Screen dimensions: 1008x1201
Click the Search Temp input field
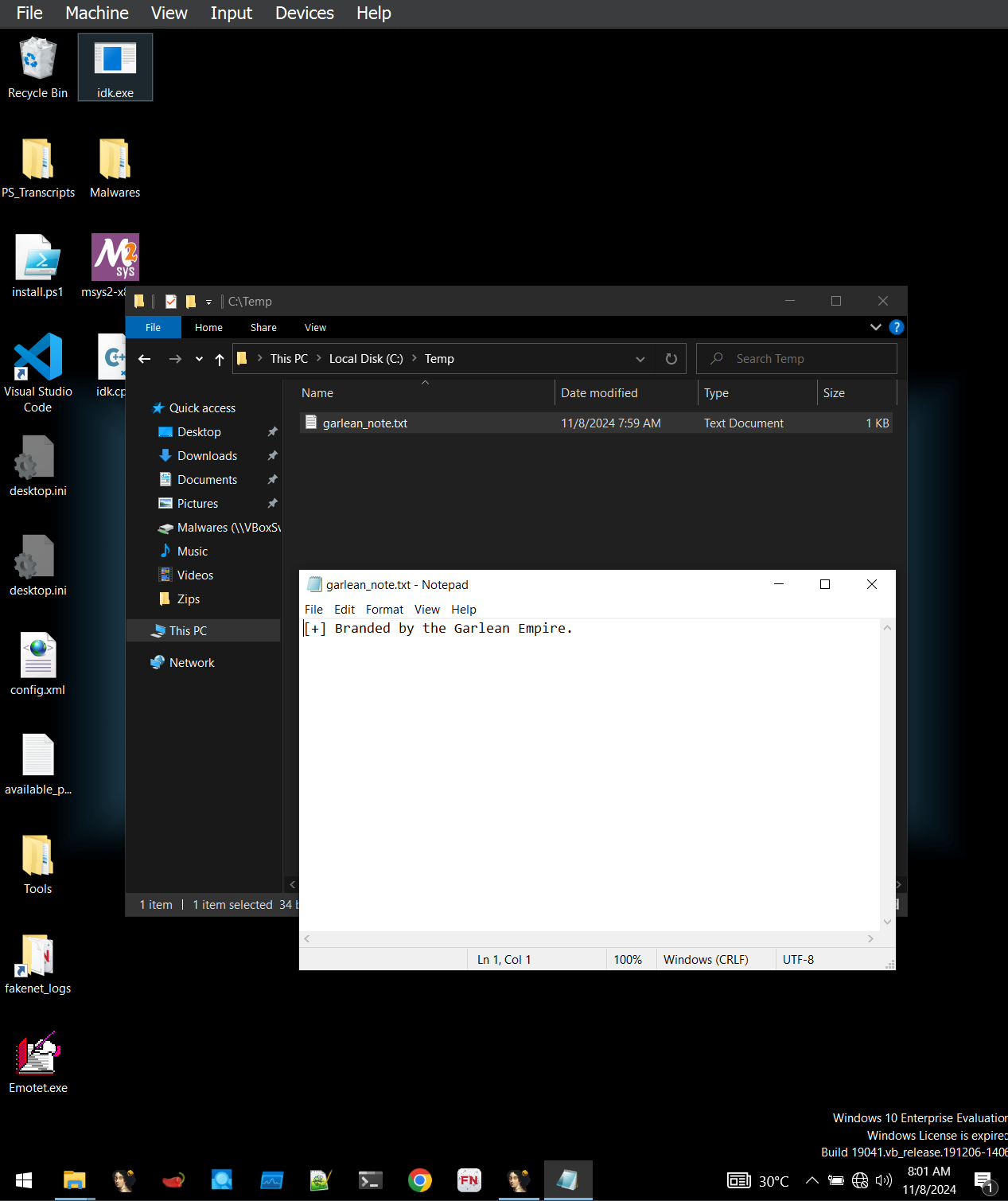796,359
